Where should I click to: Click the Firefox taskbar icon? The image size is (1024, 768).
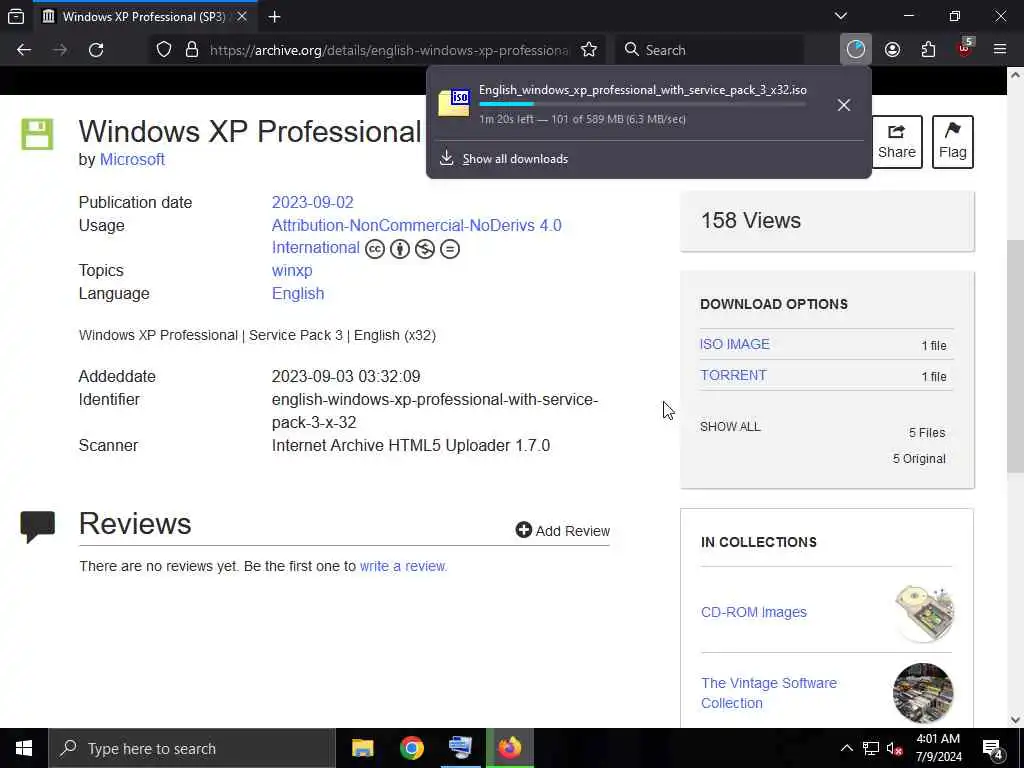[510, 748]
